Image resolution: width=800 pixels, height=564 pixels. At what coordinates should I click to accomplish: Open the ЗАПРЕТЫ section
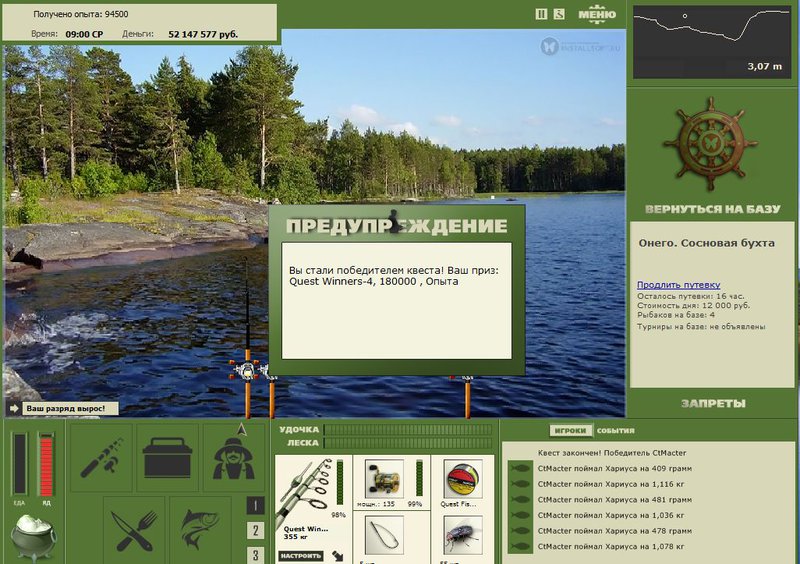pyautogui.click(x=713, y=404)
